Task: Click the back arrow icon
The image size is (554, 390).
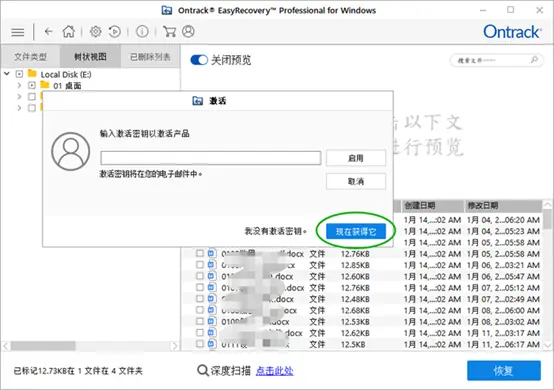Action: [x=48, y=32]
